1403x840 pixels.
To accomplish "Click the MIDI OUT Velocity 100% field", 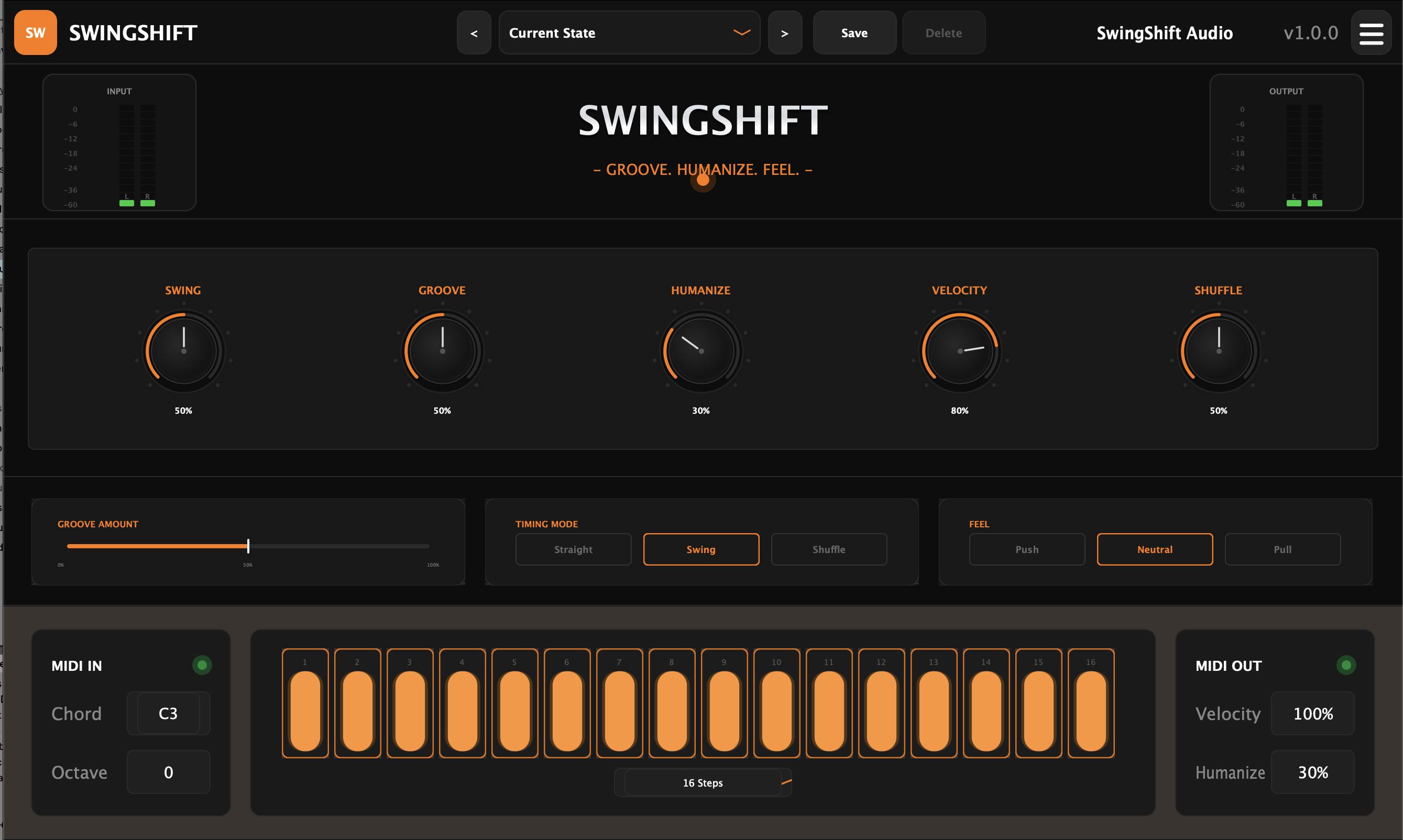I will 1313,713.
